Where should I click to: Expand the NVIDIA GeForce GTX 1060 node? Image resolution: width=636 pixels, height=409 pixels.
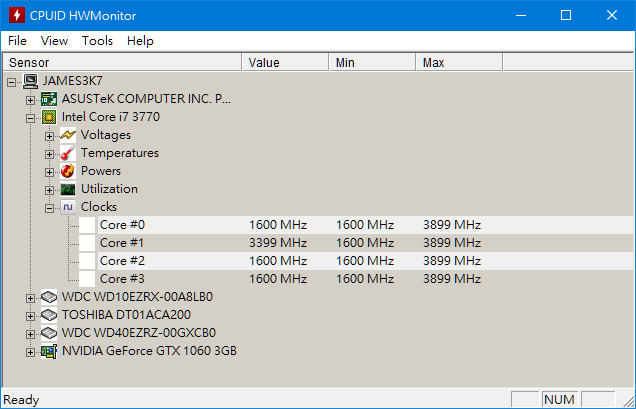click(30, 353)
